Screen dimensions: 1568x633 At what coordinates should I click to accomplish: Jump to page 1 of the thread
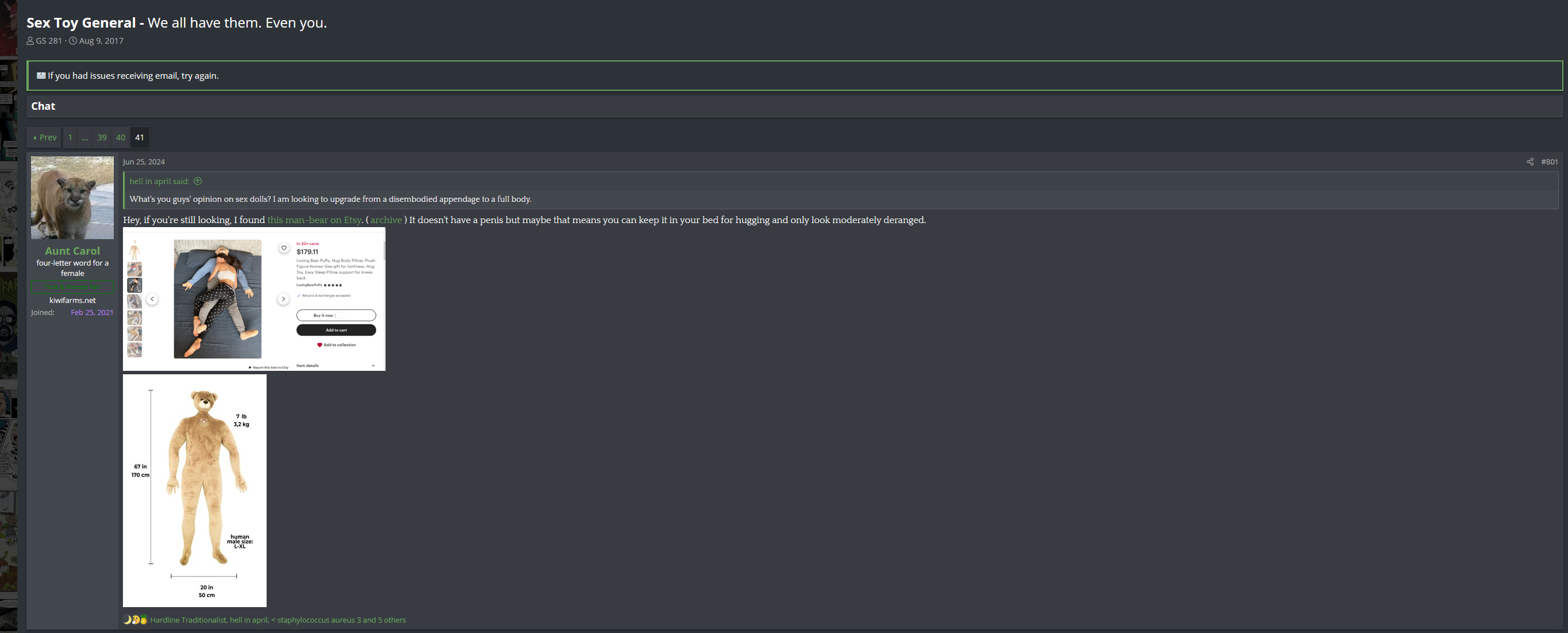70,137
